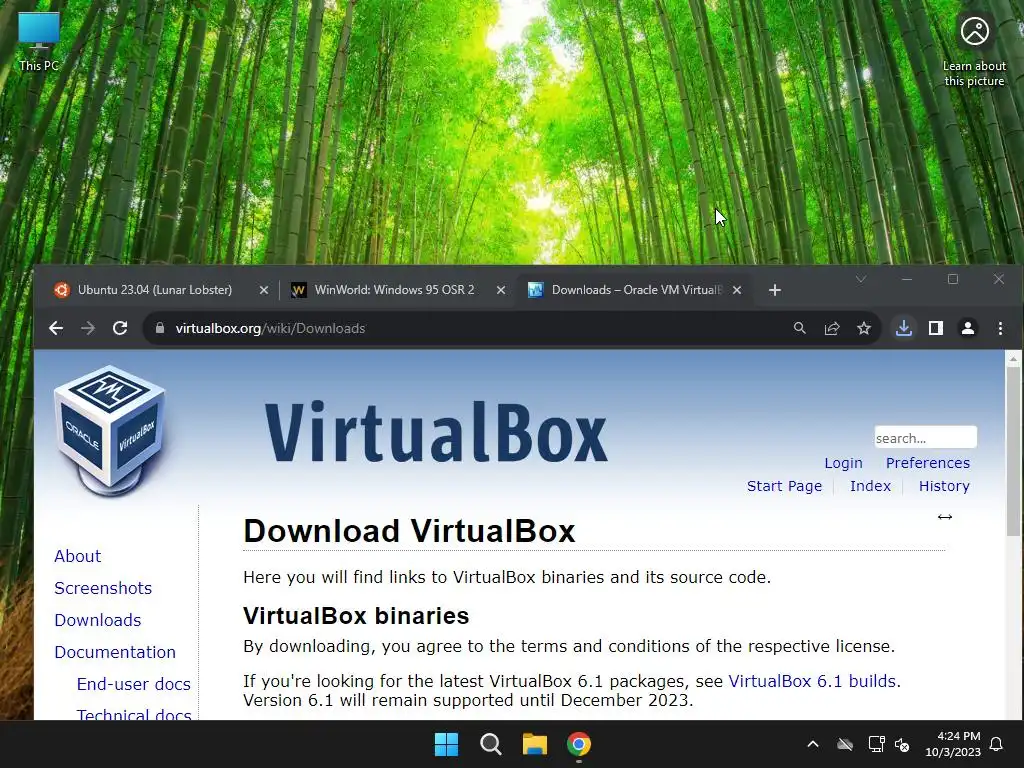Open the VirtualBox 6.1 builds link
The height and width of the screenshot is (768, 1024).
(x=814, y=681)
